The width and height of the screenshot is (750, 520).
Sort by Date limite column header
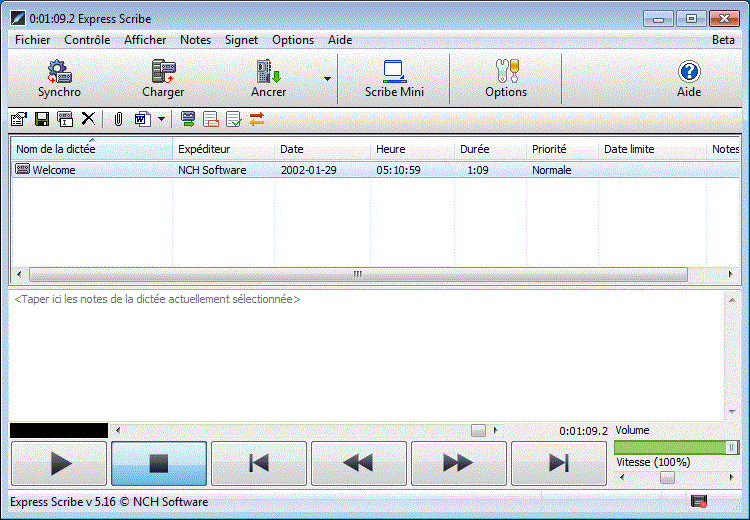click(652, 149)
